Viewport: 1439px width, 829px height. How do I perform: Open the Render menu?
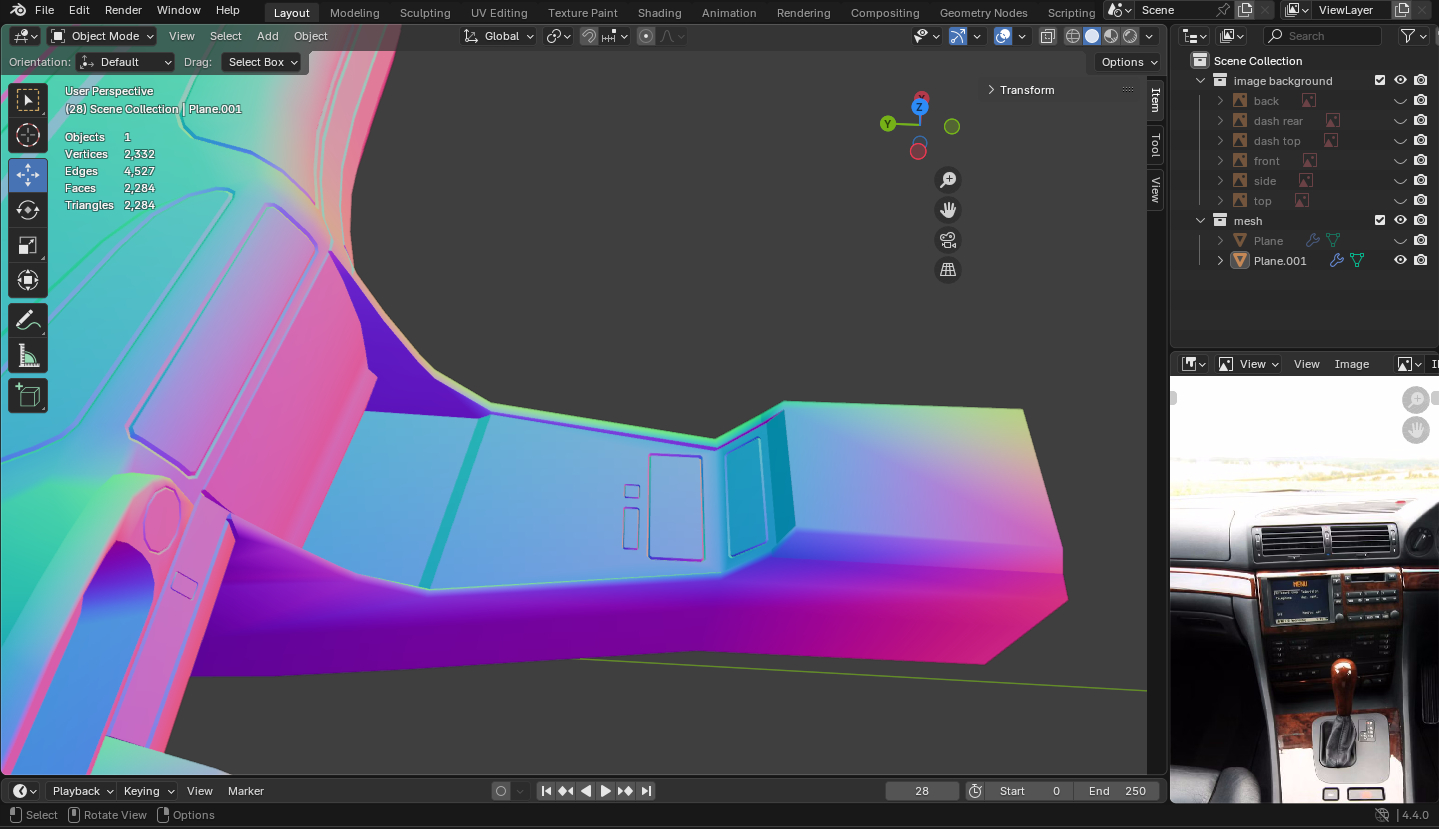coord(123,10)
